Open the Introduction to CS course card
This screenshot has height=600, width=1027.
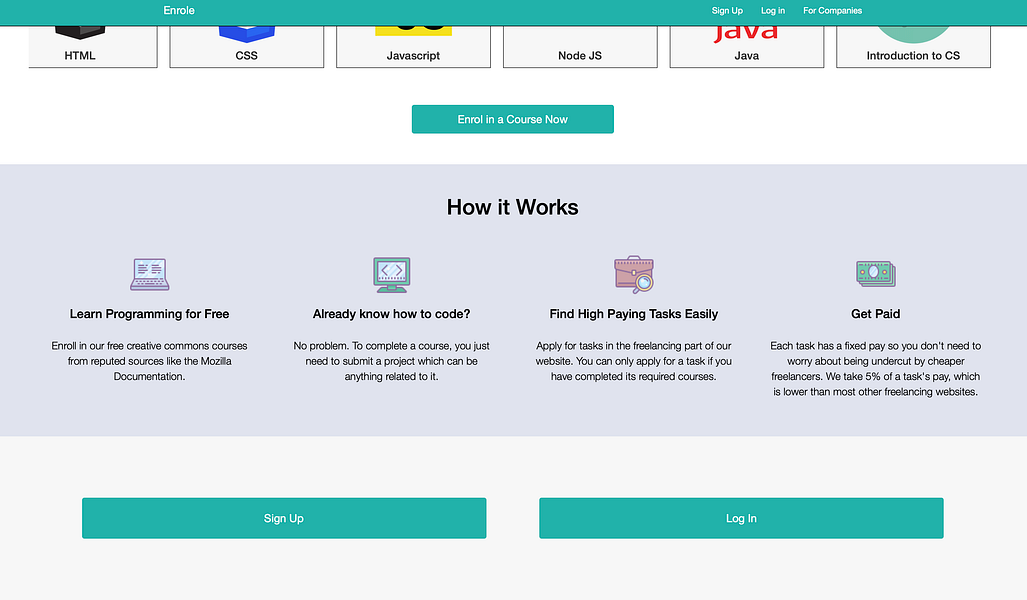[x=913, y=47]
